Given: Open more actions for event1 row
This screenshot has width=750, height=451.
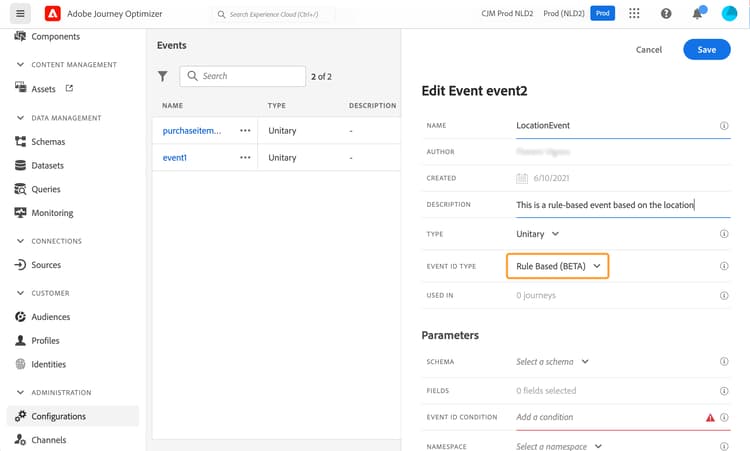Looking at the screenshot, I should (245, 157).
